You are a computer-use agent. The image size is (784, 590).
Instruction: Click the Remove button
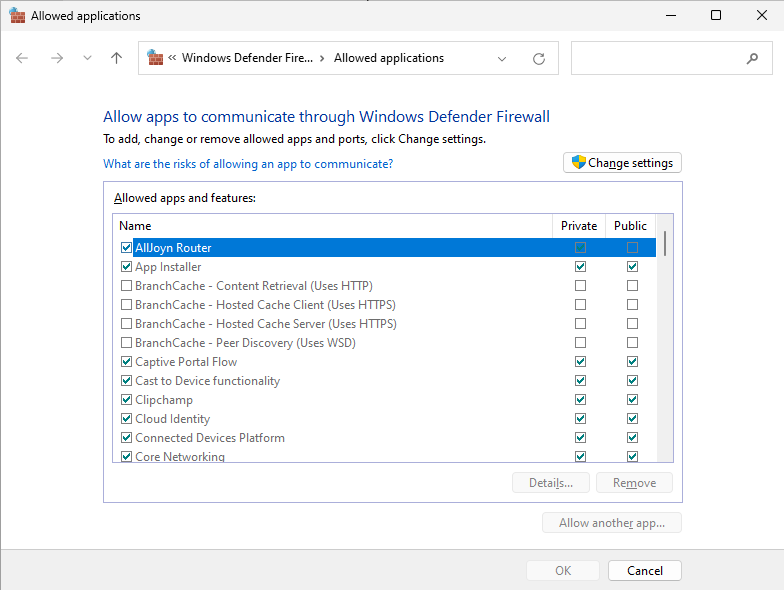[x=634, y=482]
